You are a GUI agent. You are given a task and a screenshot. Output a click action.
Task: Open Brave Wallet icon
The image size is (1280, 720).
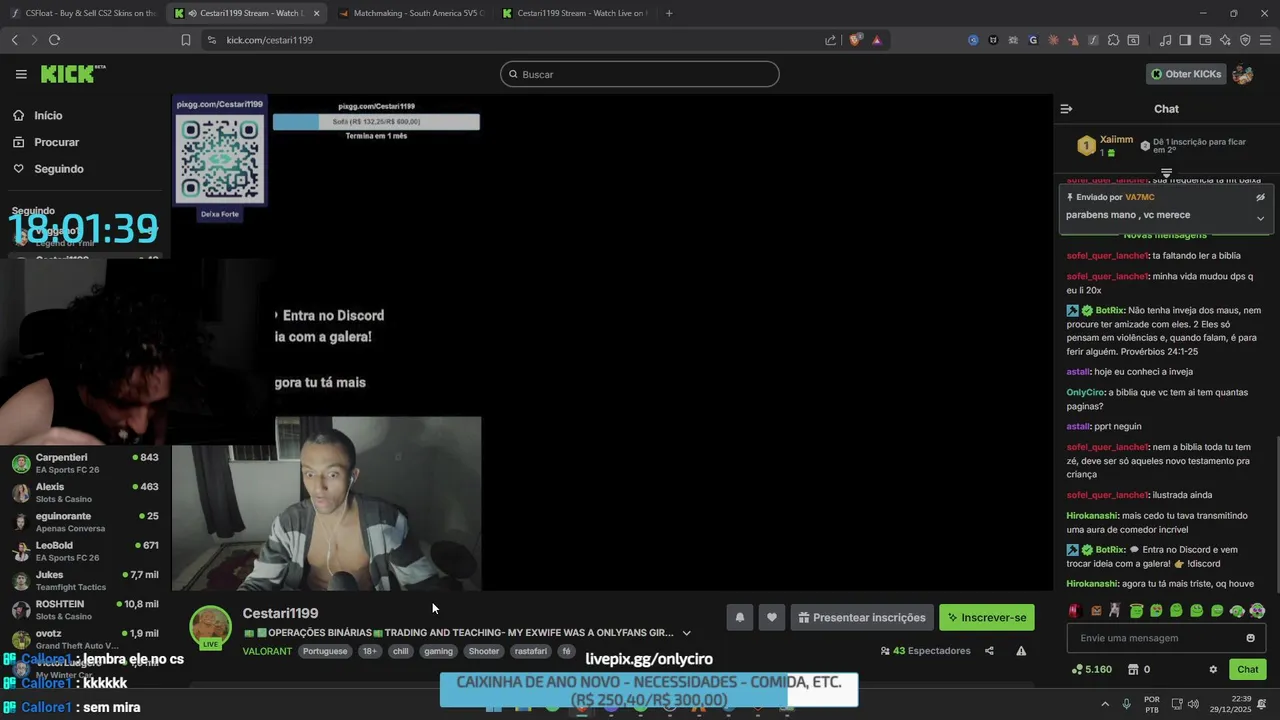(1205, 40)
